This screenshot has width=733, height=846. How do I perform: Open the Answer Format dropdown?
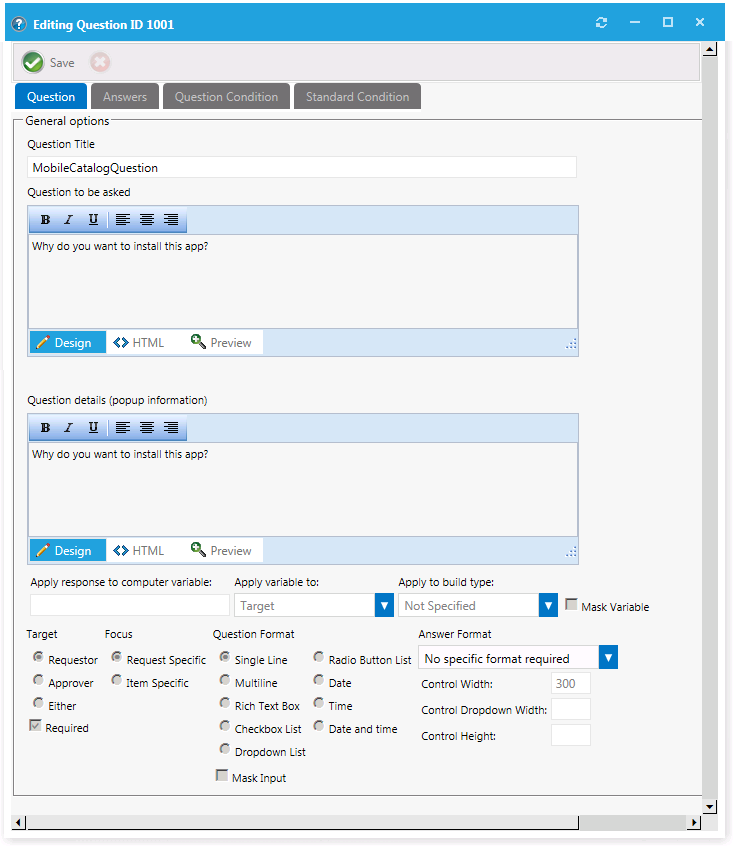608,658
